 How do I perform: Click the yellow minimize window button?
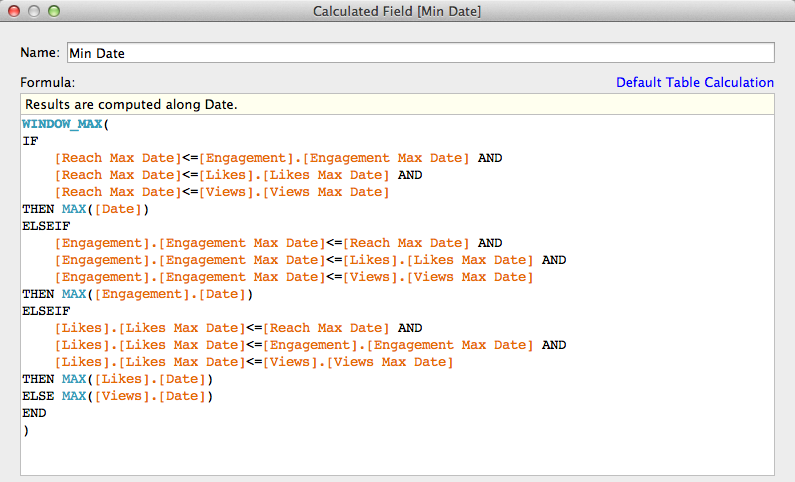point(34,11)
